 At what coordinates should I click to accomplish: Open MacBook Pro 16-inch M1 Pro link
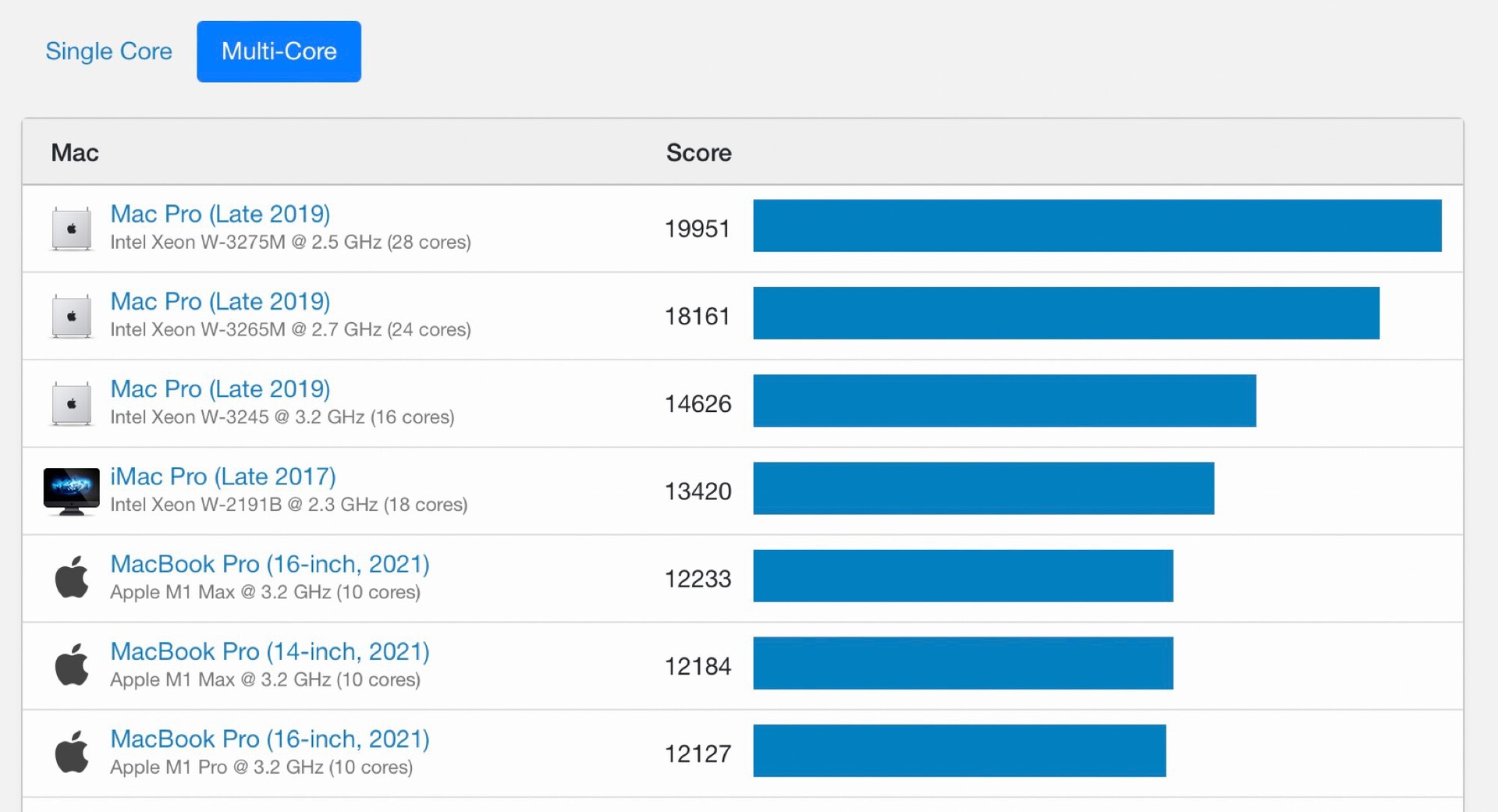(x=270, y=738)
